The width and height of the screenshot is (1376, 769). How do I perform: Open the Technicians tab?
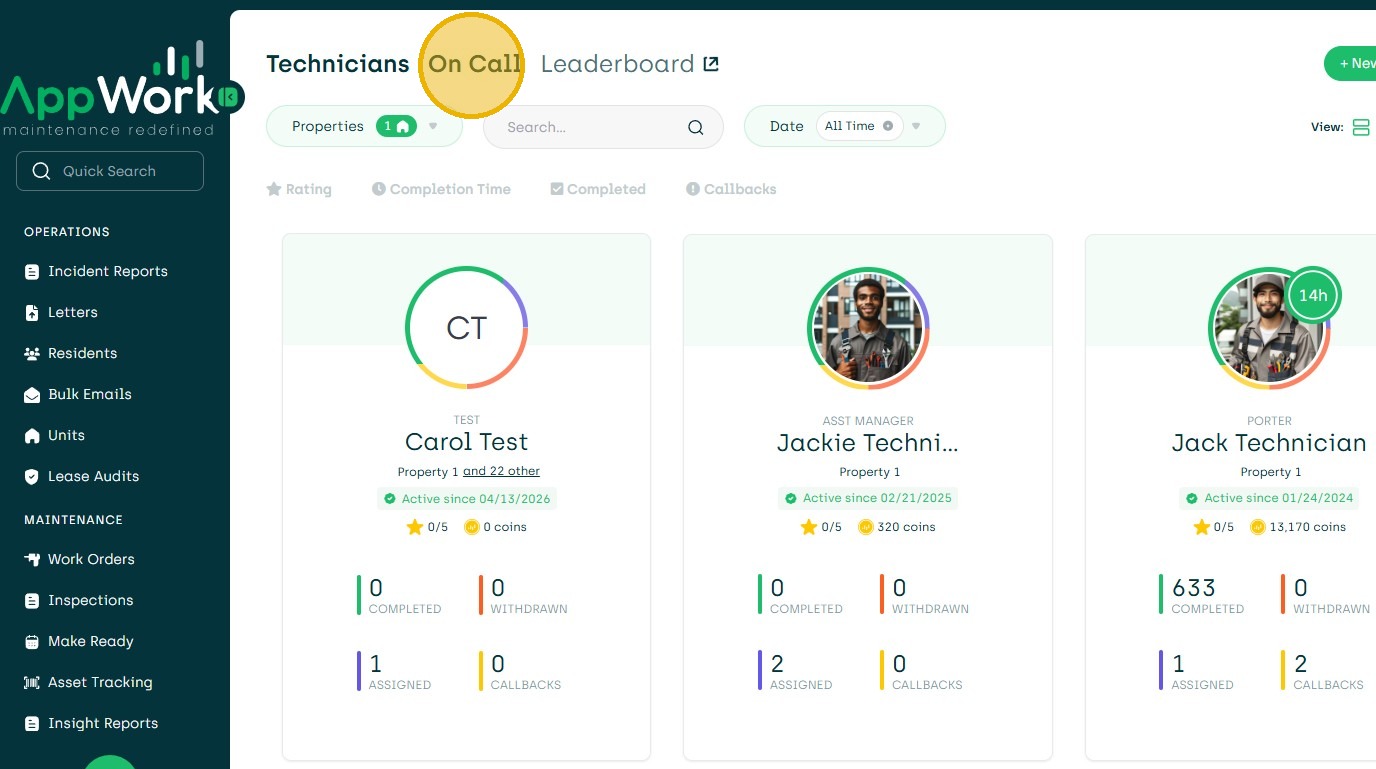338,64
